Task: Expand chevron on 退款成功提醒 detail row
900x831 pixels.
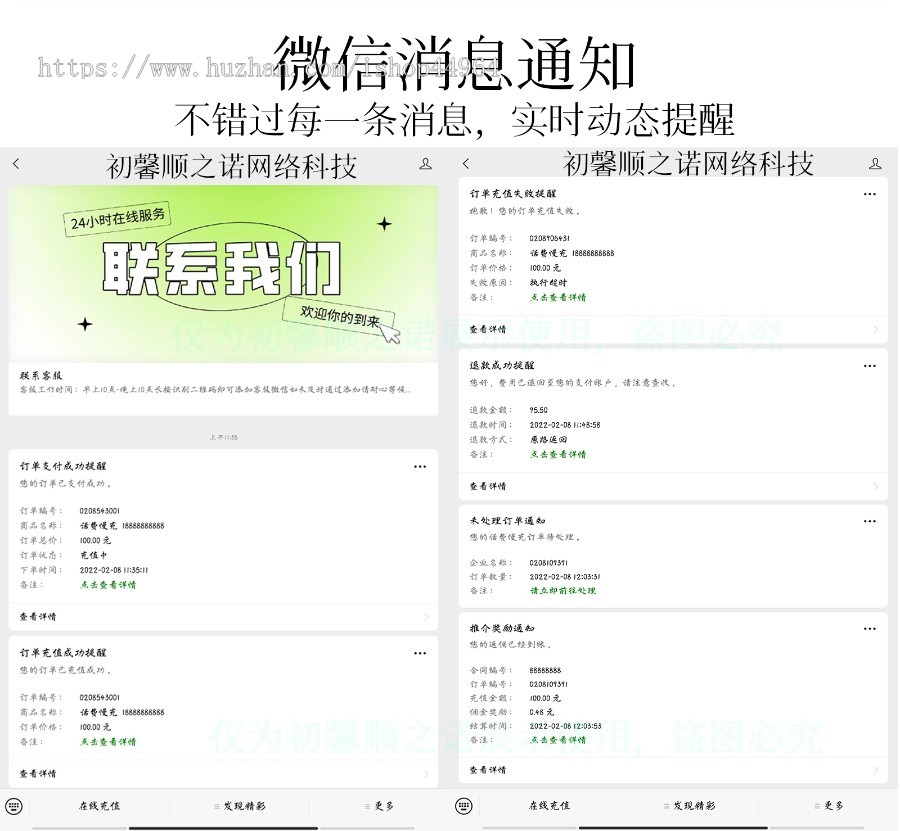Action: pos(876,486)
